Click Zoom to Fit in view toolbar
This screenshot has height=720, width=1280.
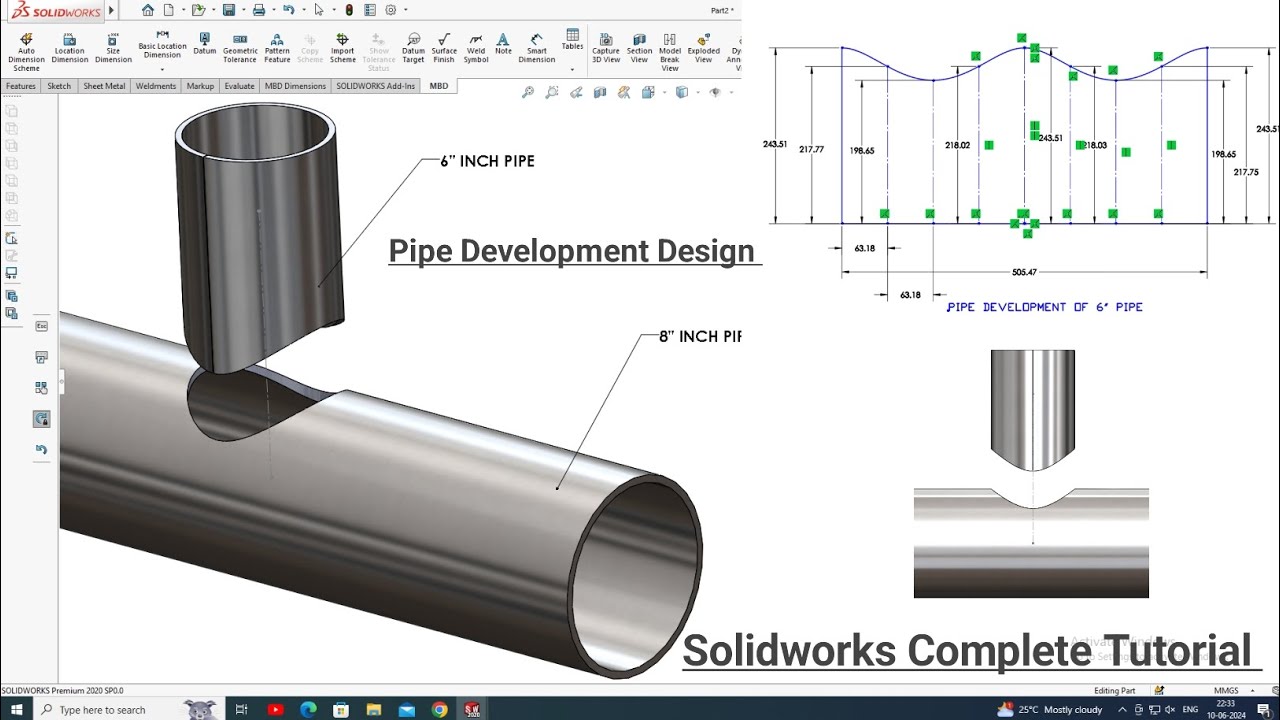click(x=528, y=92)
